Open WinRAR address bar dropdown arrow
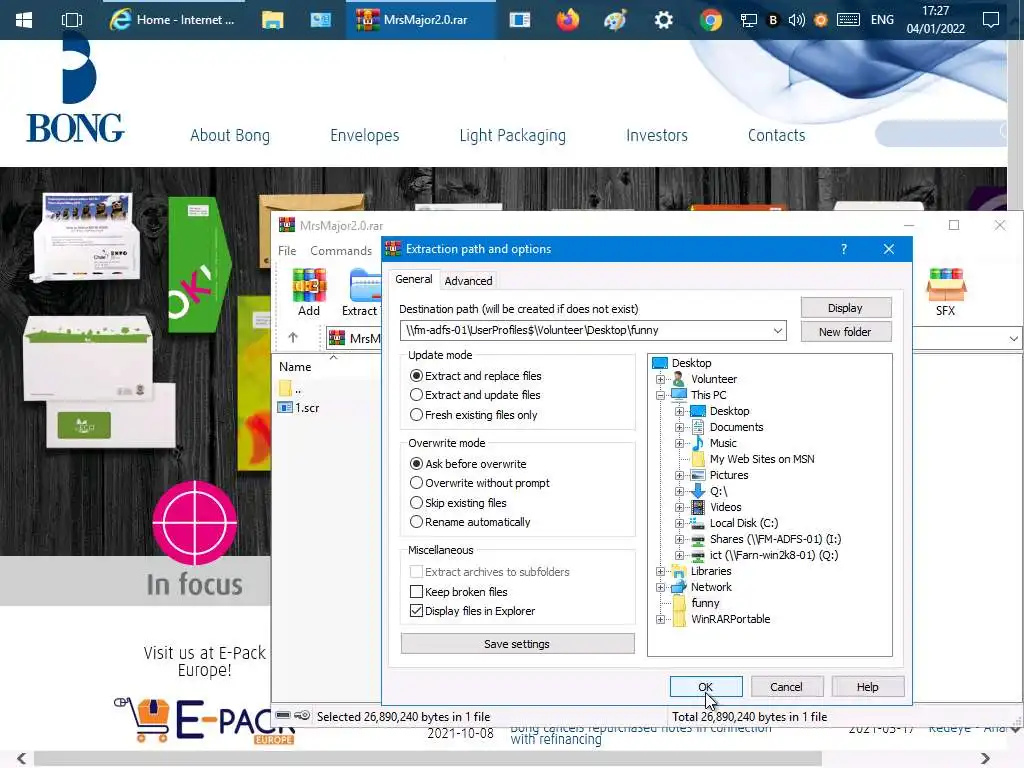This screenshot has width=1024, height=768. 1013,338
